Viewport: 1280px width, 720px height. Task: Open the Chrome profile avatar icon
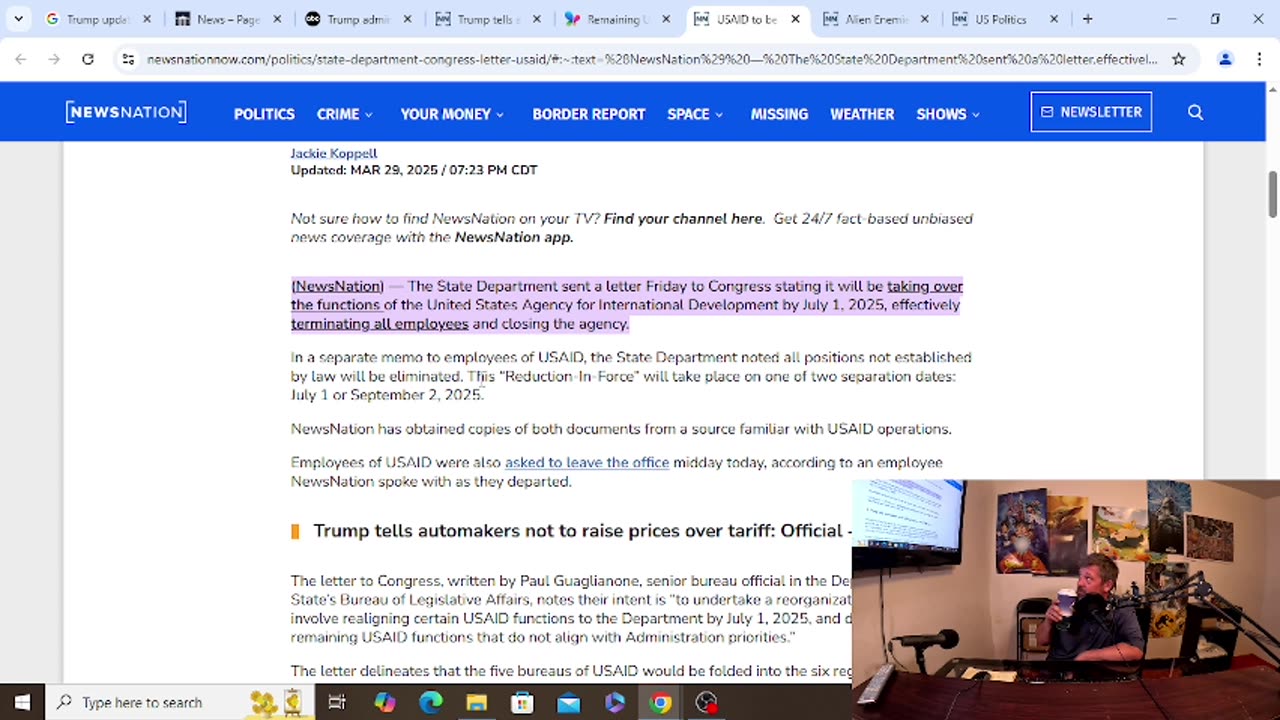[1225, 59]
